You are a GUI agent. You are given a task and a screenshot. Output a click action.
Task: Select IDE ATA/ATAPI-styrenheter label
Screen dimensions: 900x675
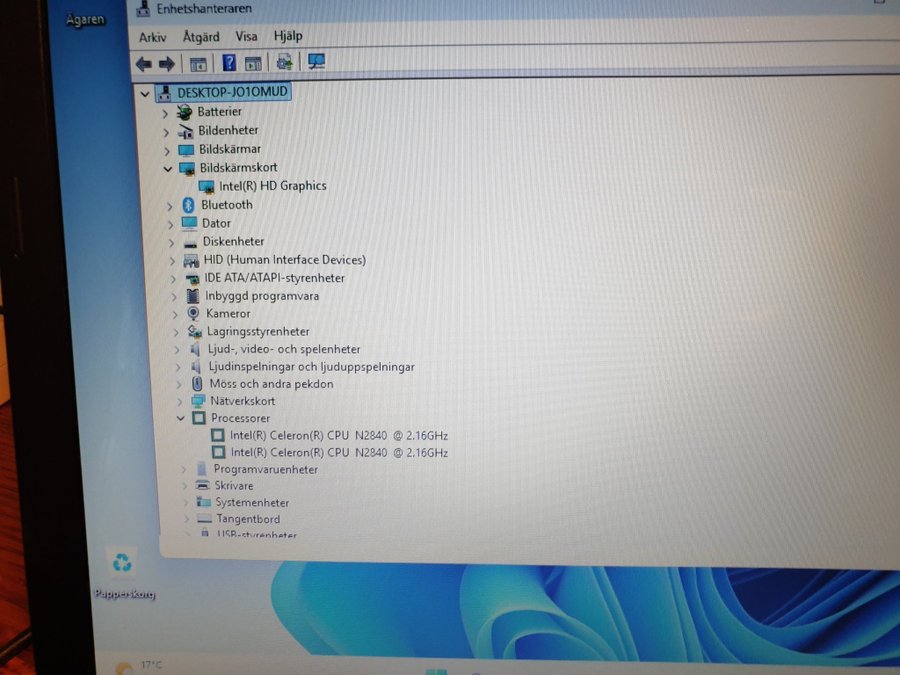point(274,278)
